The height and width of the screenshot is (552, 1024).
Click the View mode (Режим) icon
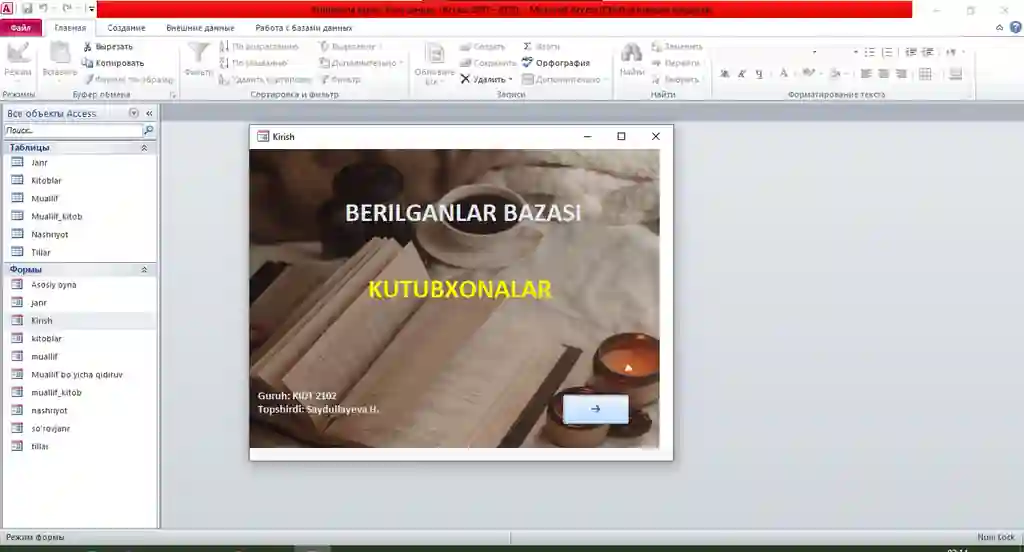point(18,53)
